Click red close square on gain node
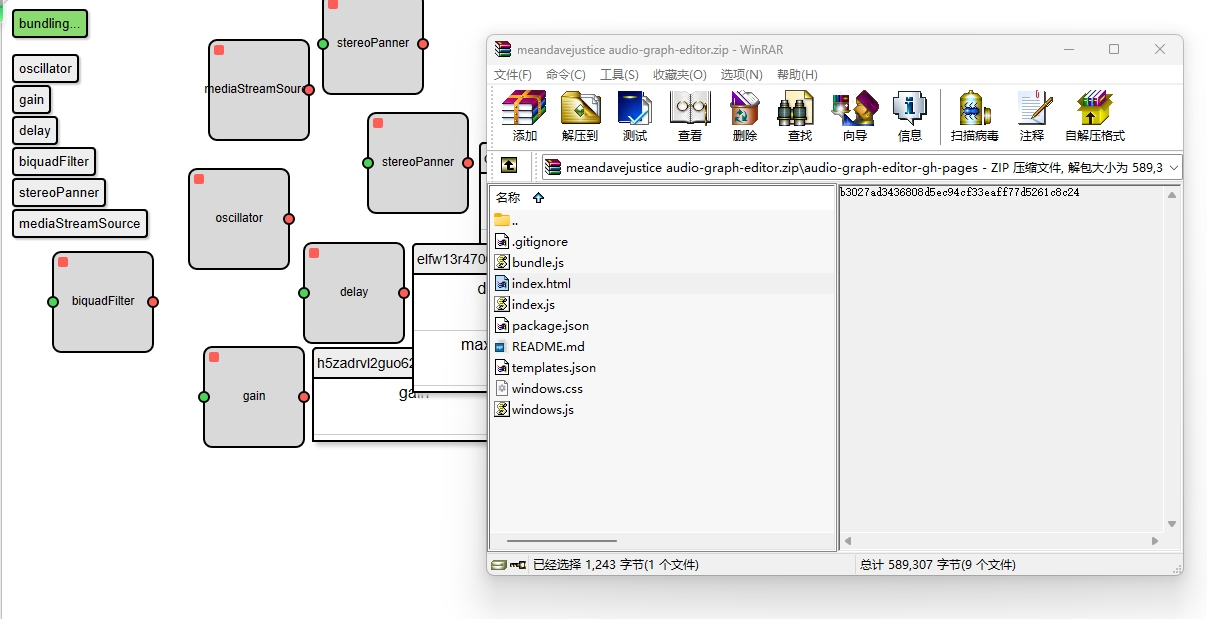 [214, 357]
